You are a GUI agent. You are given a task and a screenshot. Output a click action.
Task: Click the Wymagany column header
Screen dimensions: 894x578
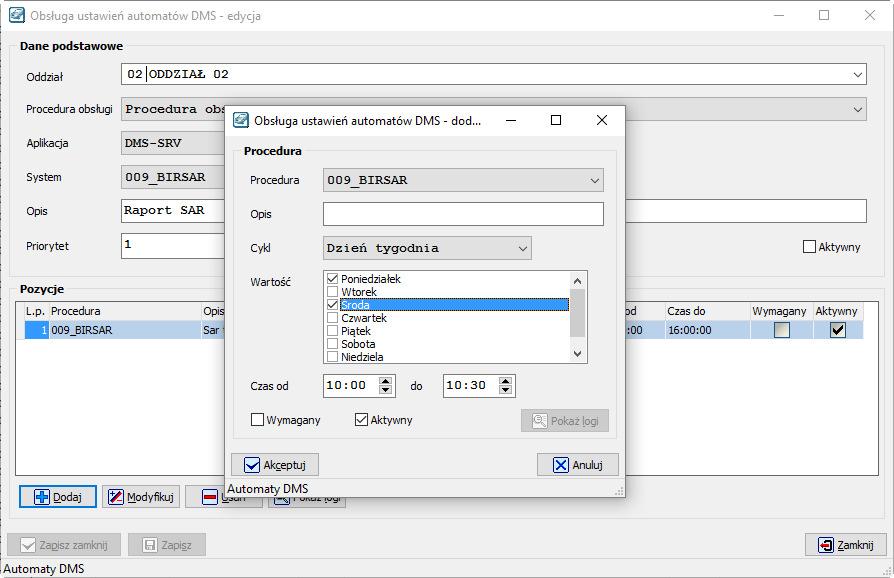pyautogui.click(x=779, y=311)
